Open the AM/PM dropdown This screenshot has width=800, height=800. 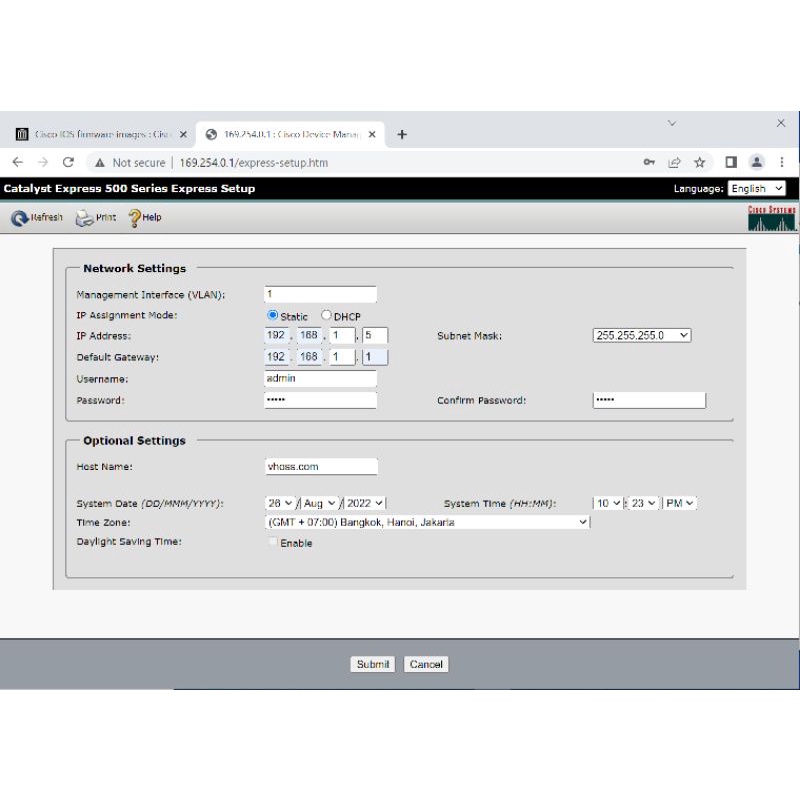point(680,503)
